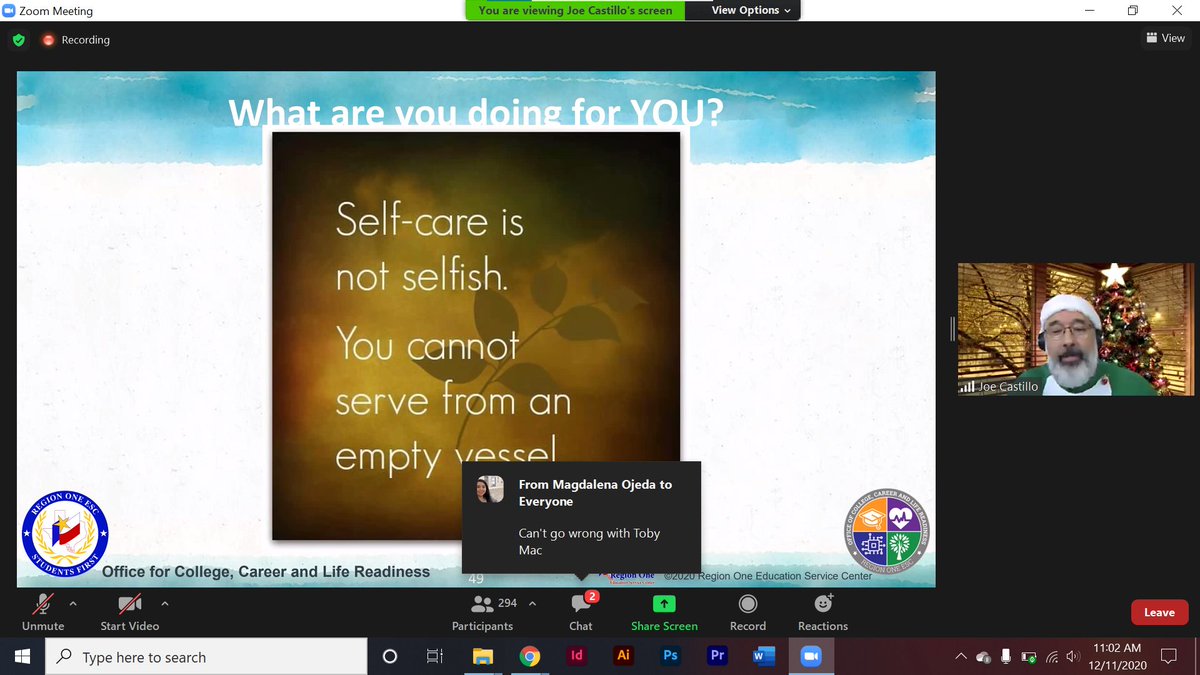The width and height of the screenshot is (1200, 675).
Task: Click the Recording indicator
Action: click(x=76, y=40)
